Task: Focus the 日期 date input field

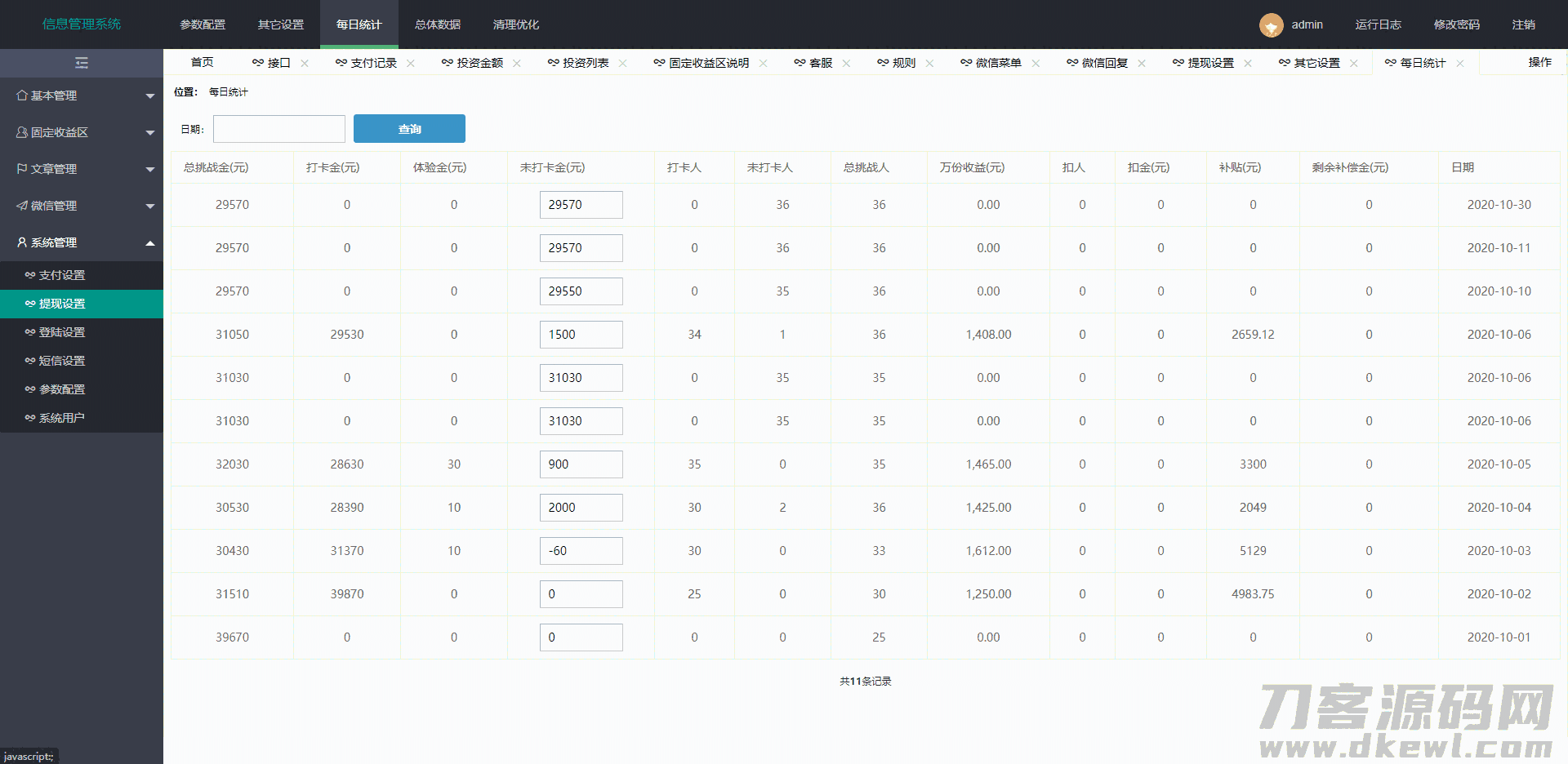Action: (x=279, y=129)
